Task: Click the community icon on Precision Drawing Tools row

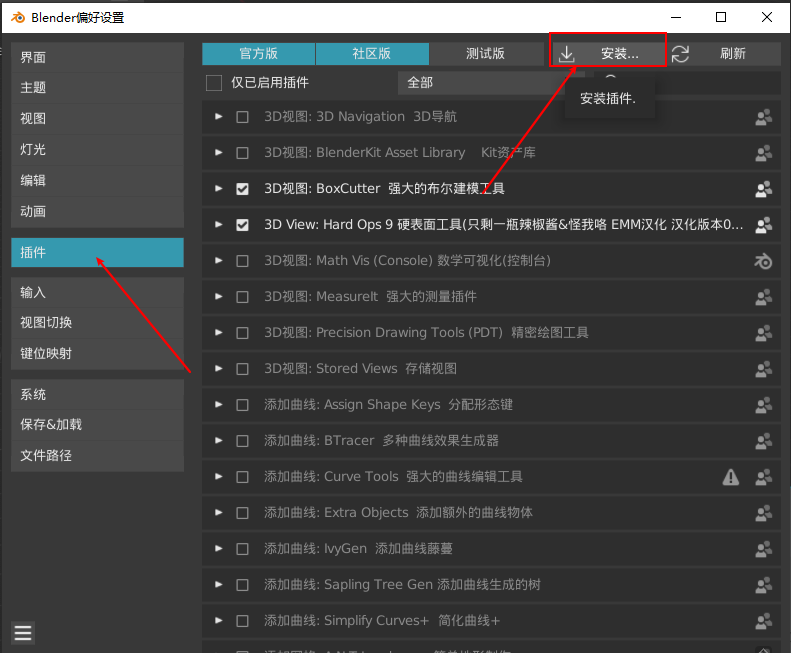Action: (763, 333)
